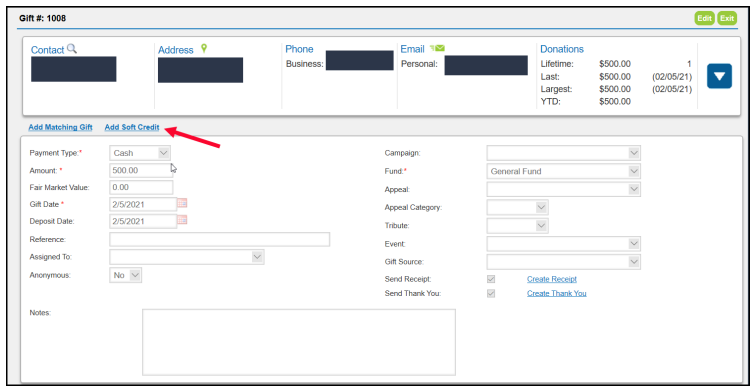This screenshot has width=755, height=392.
Task: Click the Address map pin icon
Action: (204, 48)
